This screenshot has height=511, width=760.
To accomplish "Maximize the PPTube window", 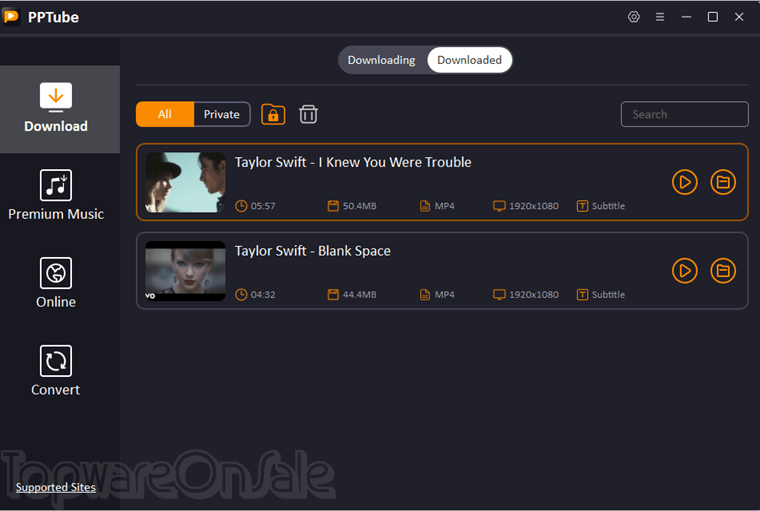I will click(712, 17).
